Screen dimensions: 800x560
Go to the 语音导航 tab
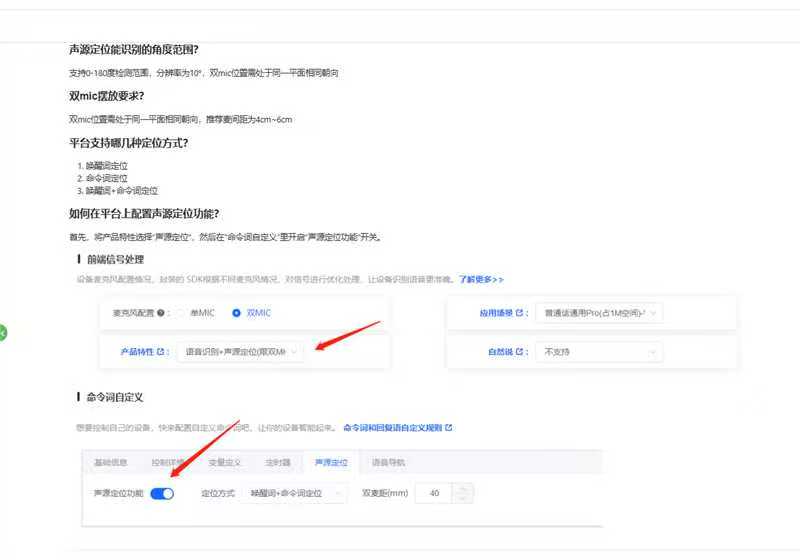click(388, 462)
